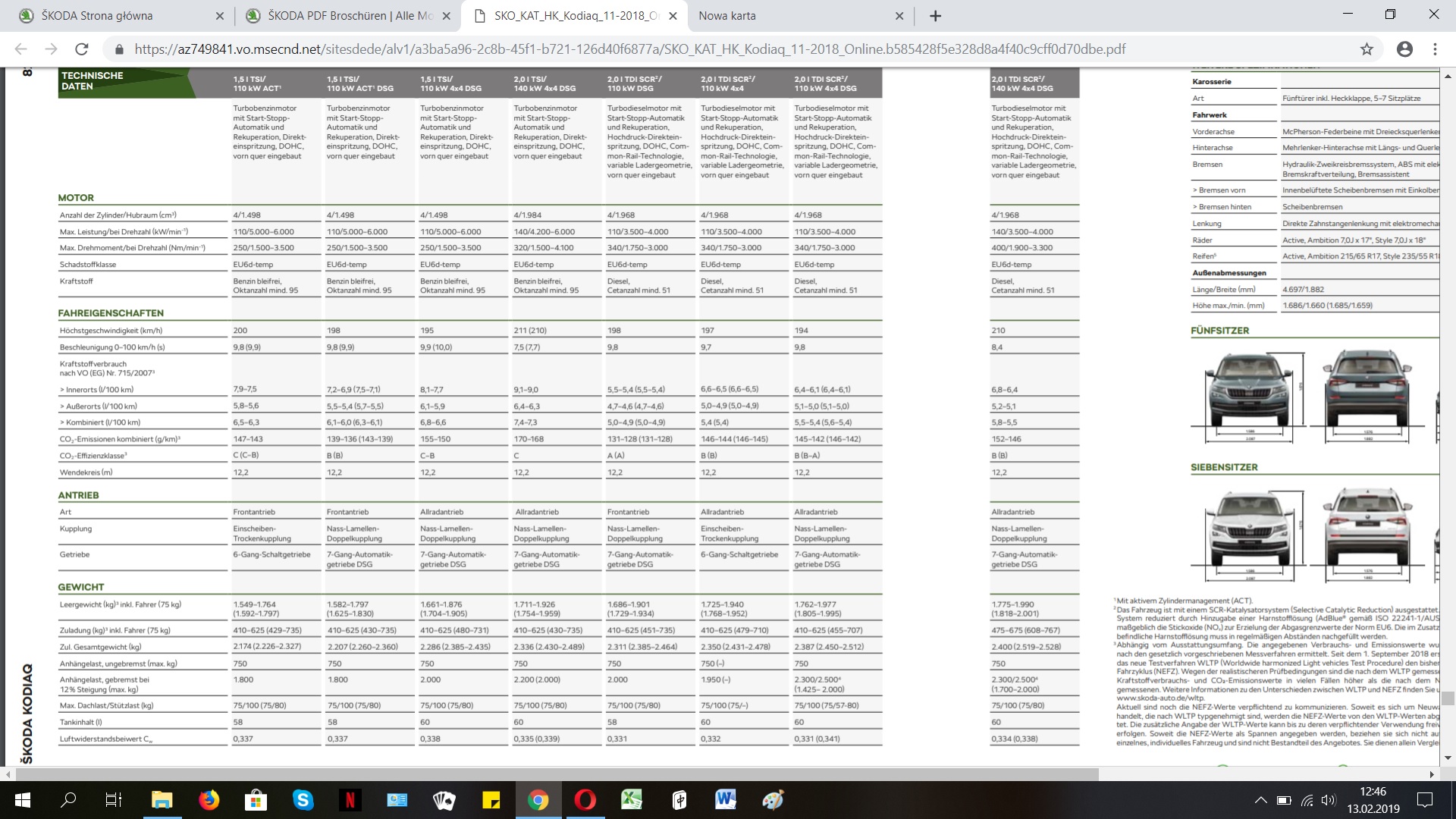Open the Solitaire cards app
Viewport: 1456px width, 819px height.
point(444,799)
